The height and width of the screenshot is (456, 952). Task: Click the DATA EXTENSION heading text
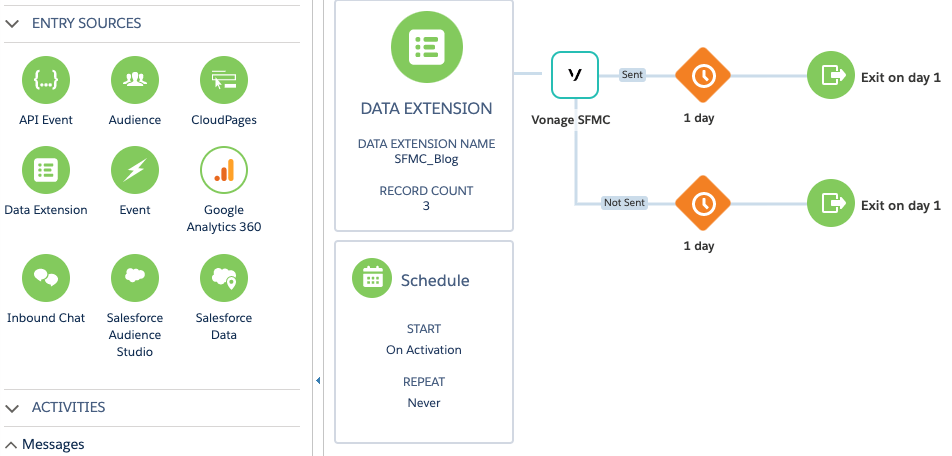[426, 109]
